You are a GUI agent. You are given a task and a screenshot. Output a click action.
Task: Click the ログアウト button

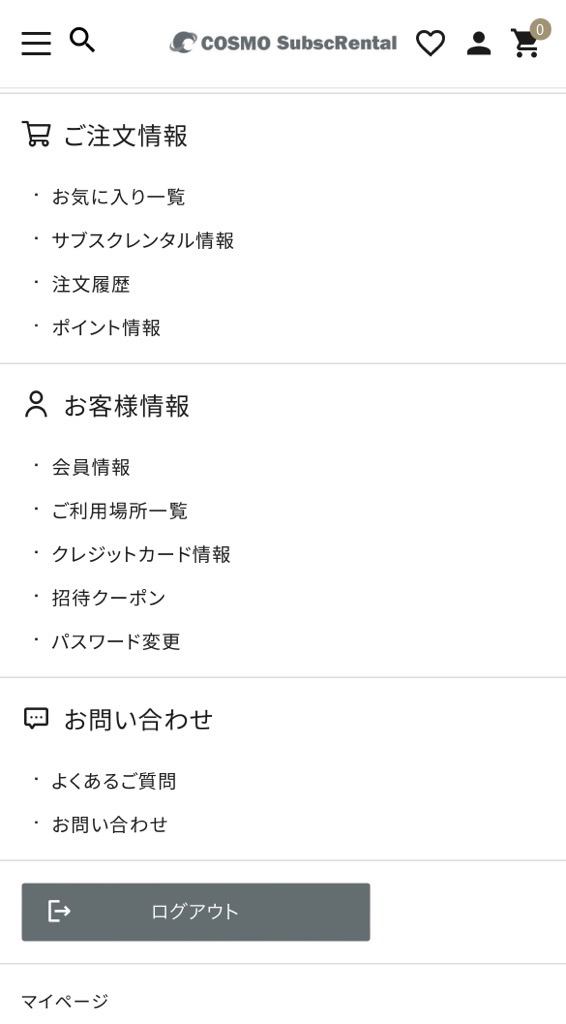coord(196,912)
